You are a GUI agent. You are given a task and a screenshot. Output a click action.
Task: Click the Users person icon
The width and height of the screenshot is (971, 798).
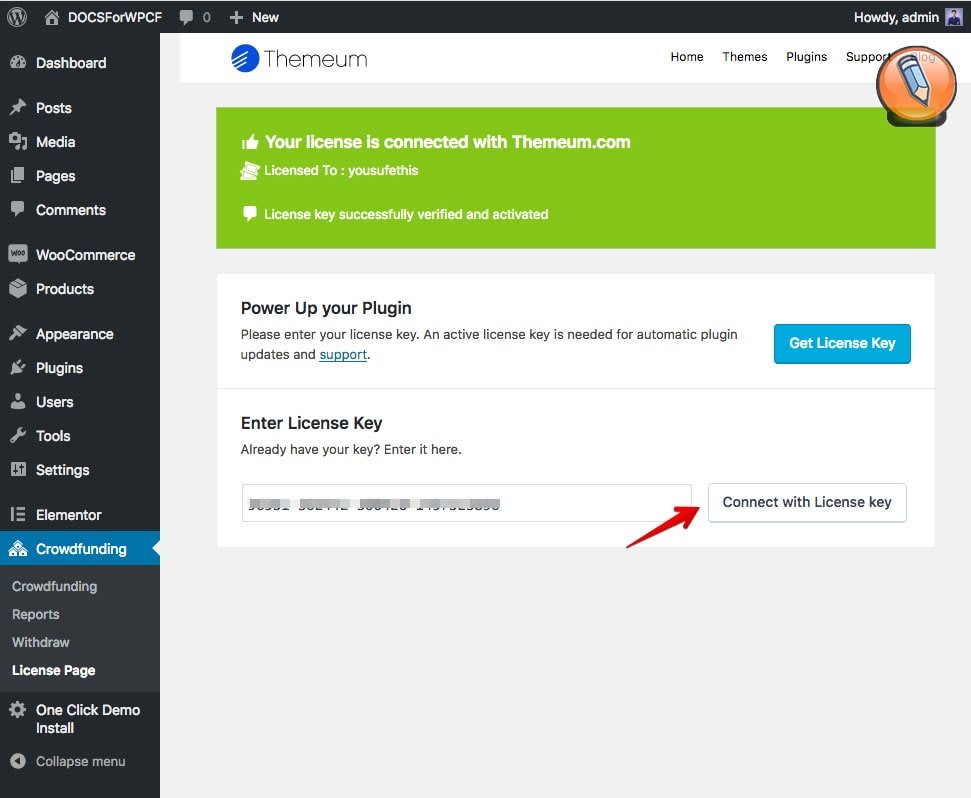point(18,401)
